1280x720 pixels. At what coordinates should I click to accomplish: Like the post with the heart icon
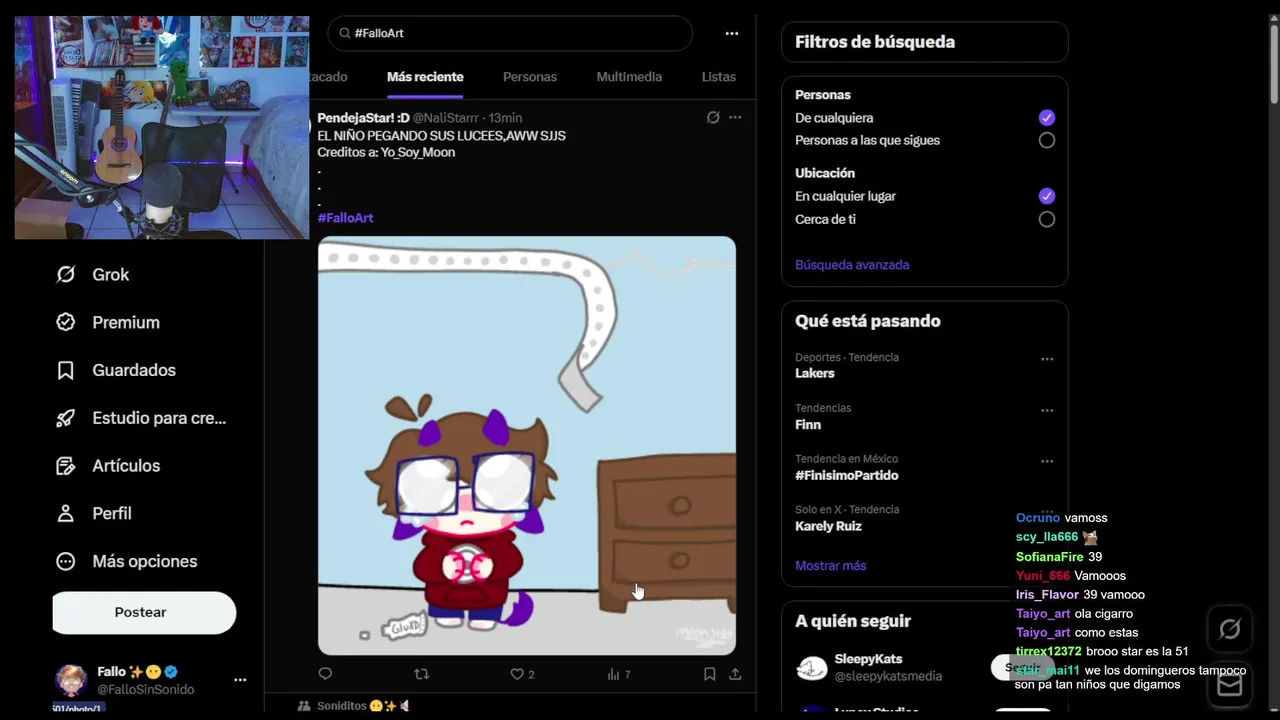[x=517, y=674]
